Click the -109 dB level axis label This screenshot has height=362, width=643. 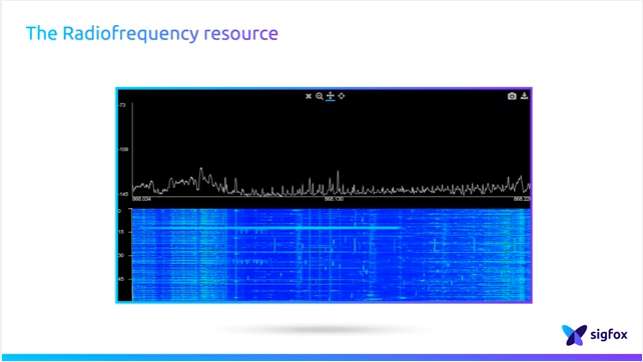123,150
